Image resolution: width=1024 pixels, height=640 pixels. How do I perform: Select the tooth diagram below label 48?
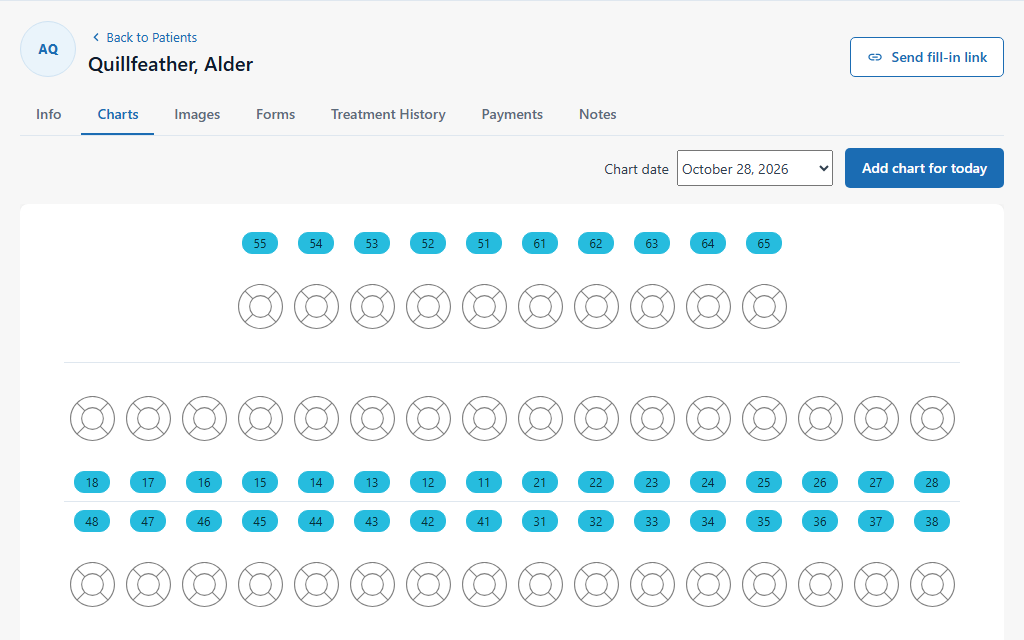click(x=92, y=584)
